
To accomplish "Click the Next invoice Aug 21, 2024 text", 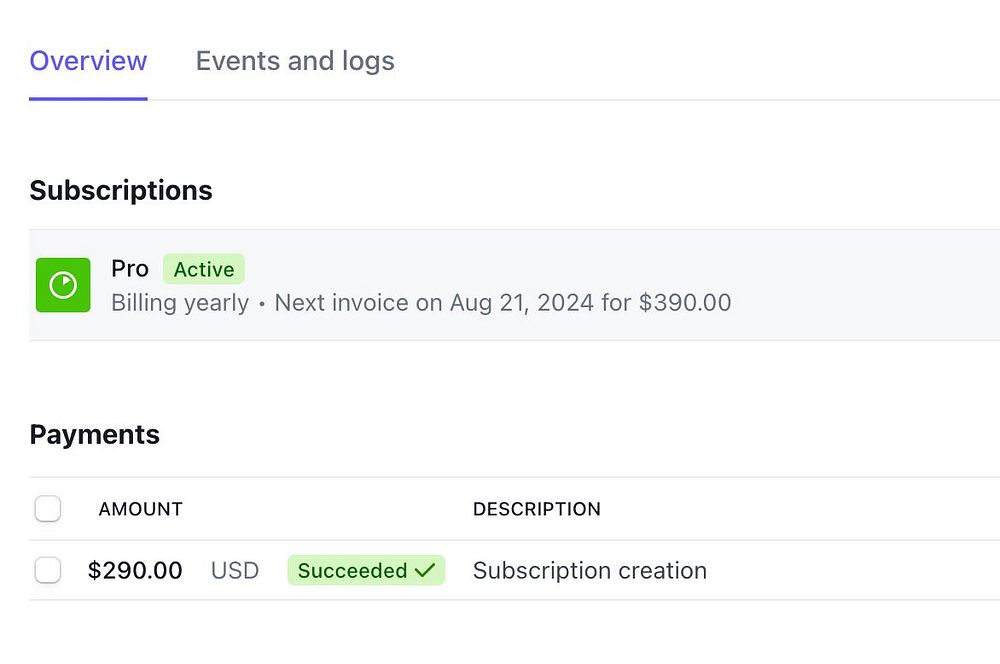I will (435, 302).
